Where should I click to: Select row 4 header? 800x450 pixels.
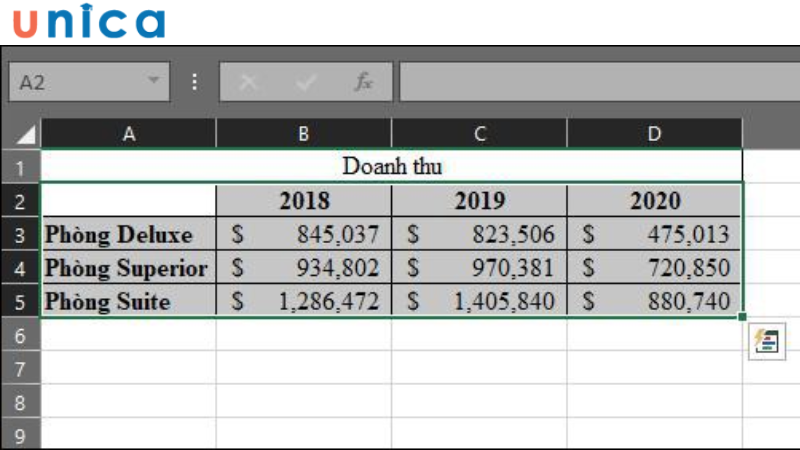20,268
